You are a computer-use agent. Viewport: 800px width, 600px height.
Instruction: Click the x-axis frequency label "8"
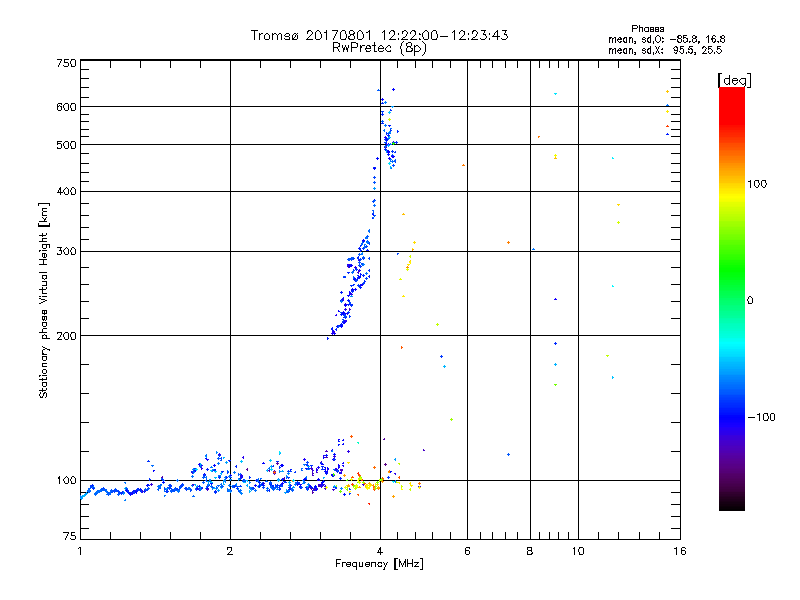(530, 551)
